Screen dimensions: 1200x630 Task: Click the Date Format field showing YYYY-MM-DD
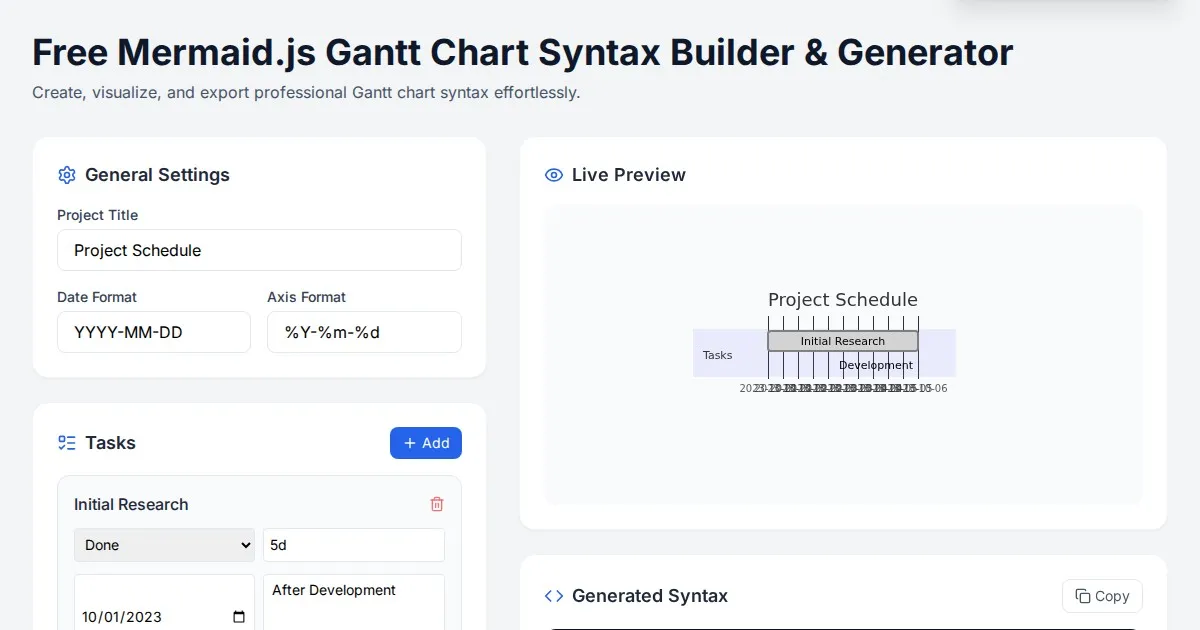point(154,332)
